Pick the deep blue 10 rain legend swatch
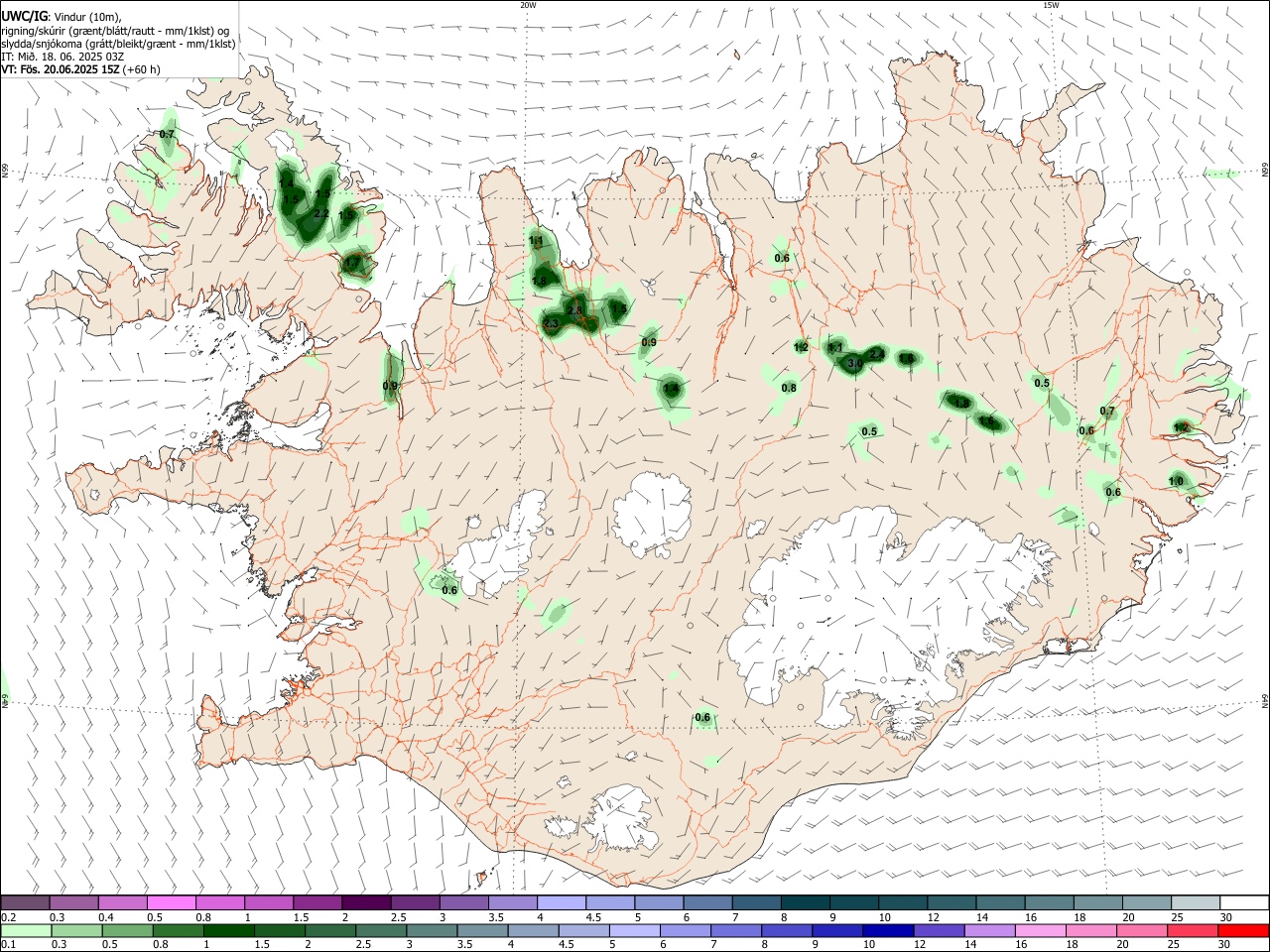Screen dimensions: 1270x952 (888, 930)
